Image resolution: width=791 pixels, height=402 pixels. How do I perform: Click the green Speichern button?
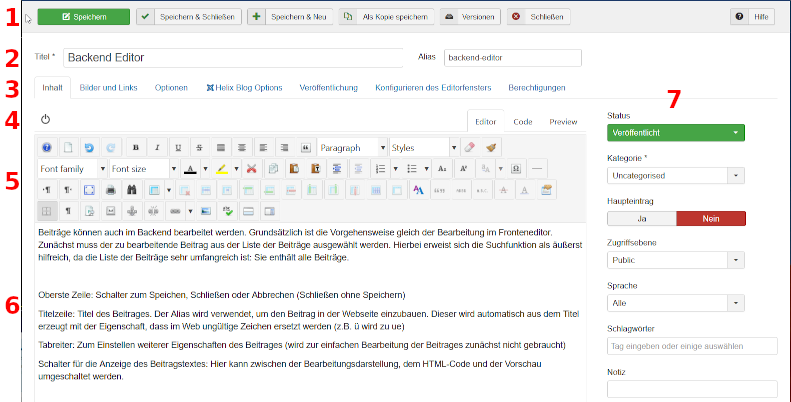click(x=84, y=17)
